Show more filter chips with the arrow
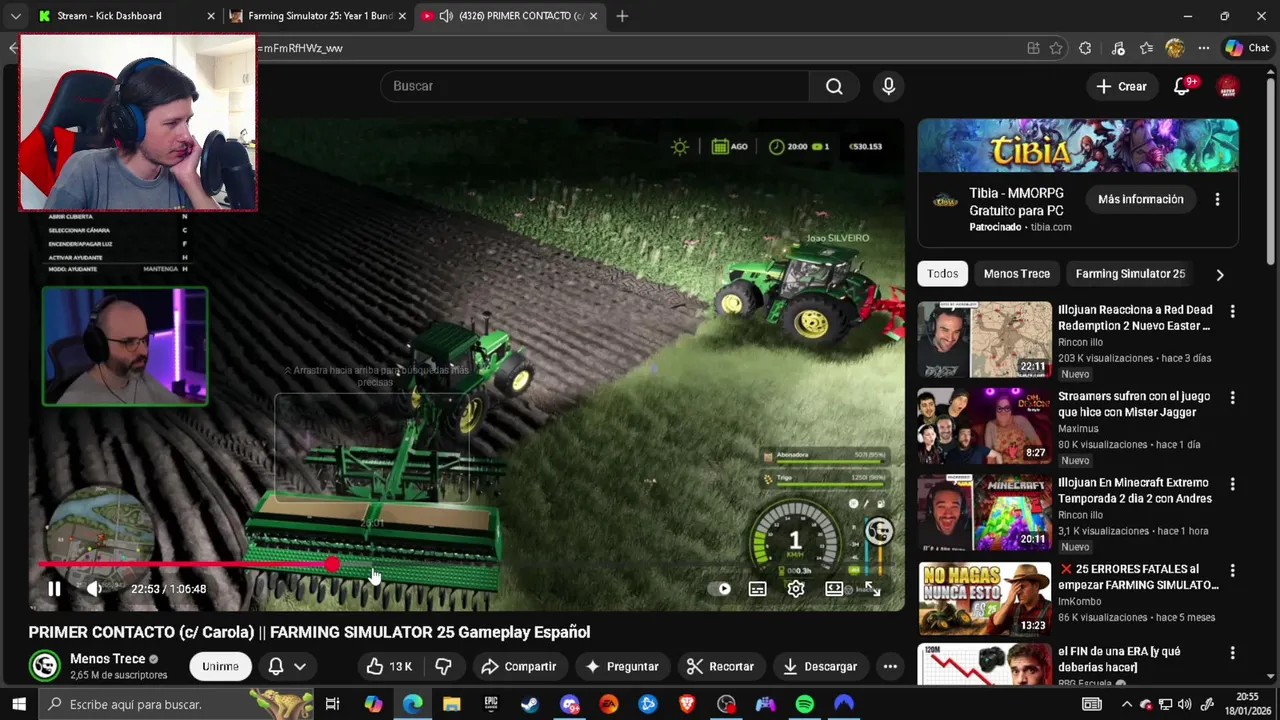The image size is (1280, 720). [x=1219, y=274]
